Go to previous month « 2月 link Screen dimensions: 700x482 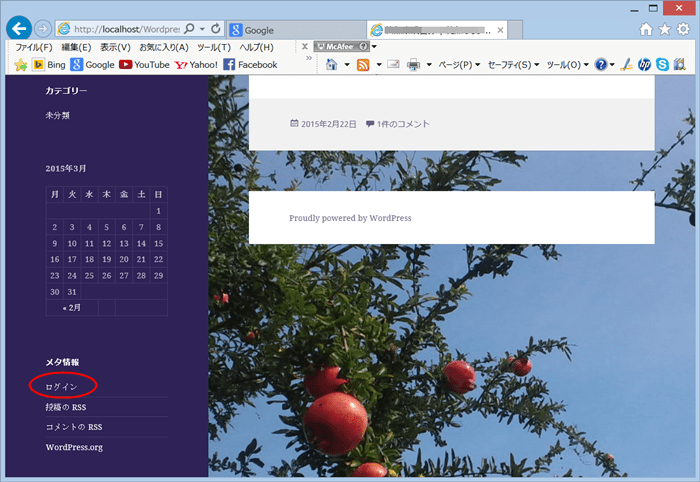coord(72,308)
